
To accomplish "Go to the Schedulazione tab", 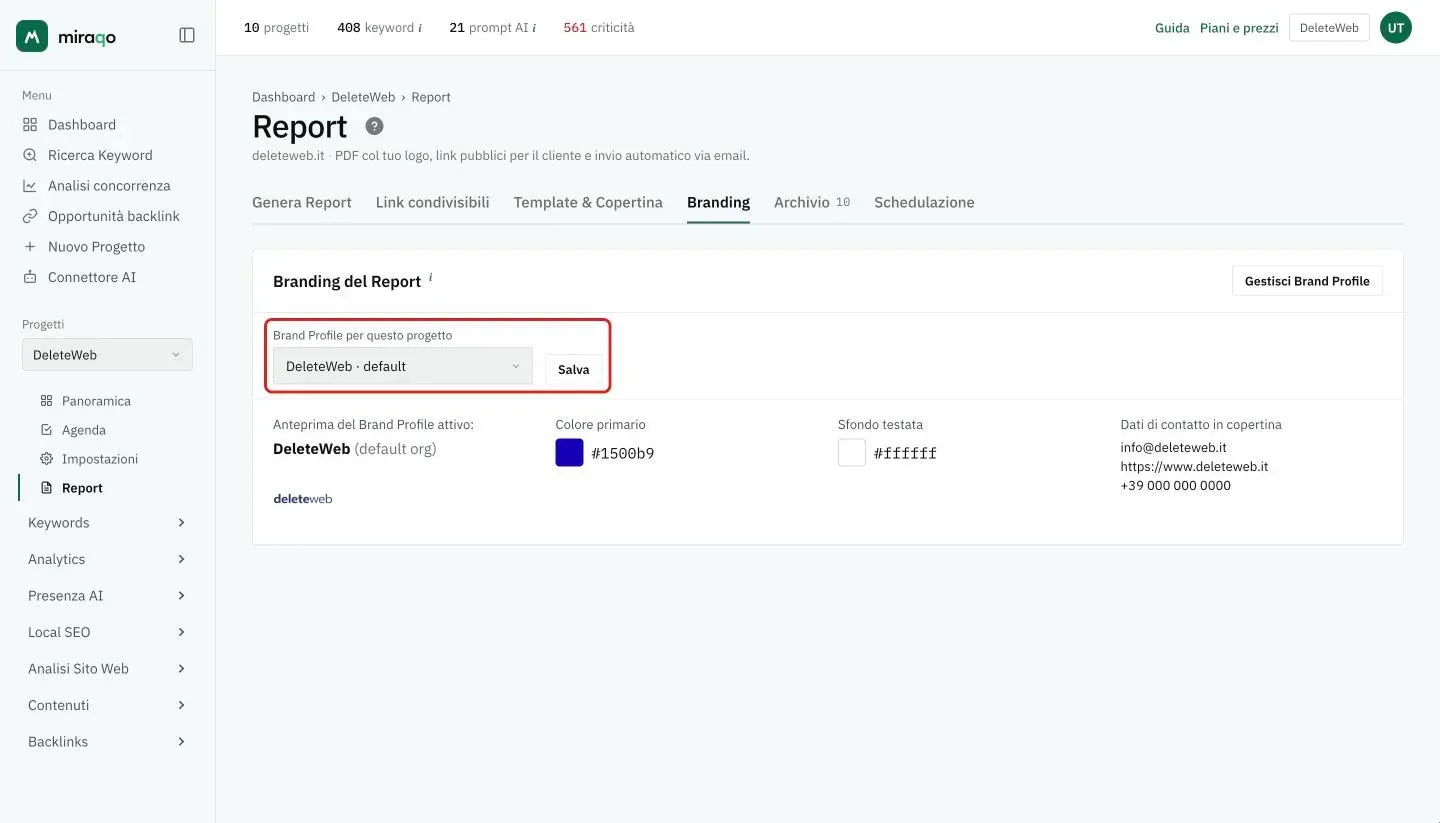I will 924,202.
